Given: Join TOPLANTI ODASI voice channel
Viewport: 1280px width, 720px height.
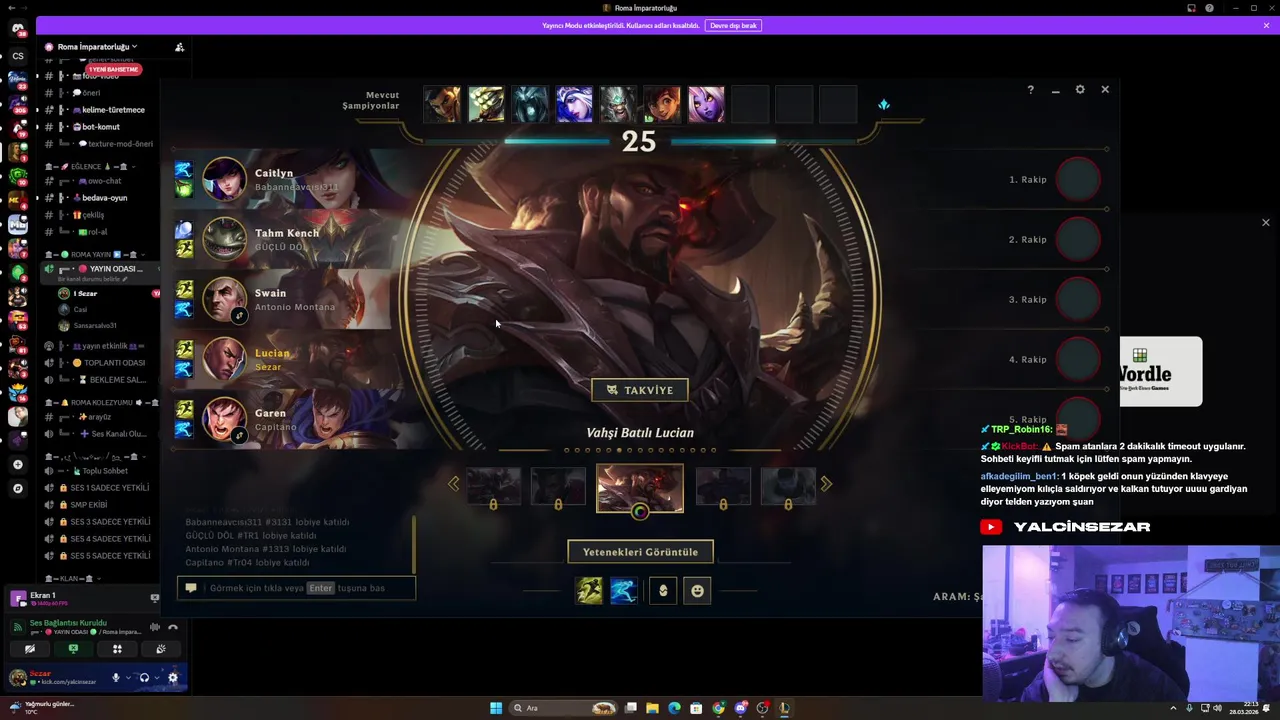Looking at the screenshot, I should point(100,363).
